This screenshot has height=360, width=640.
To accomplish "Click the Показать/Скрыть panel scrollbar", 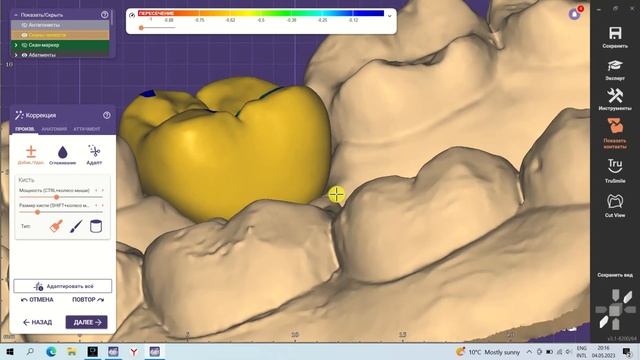I will pyautogui.click(x=112, y=18).
